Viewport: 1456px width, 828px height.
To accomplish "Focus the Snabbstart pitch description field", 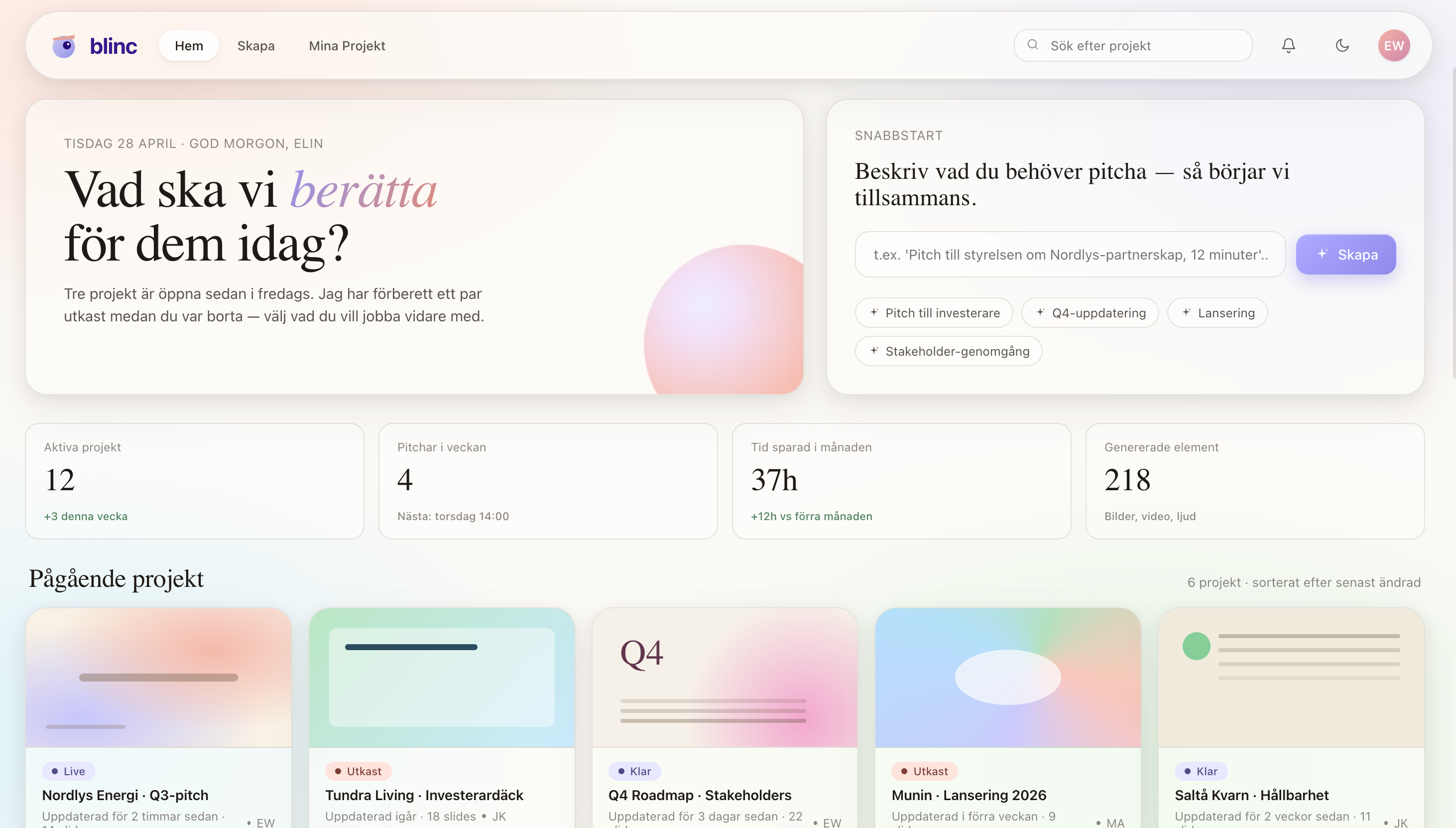I will (x=1070, y=254).
